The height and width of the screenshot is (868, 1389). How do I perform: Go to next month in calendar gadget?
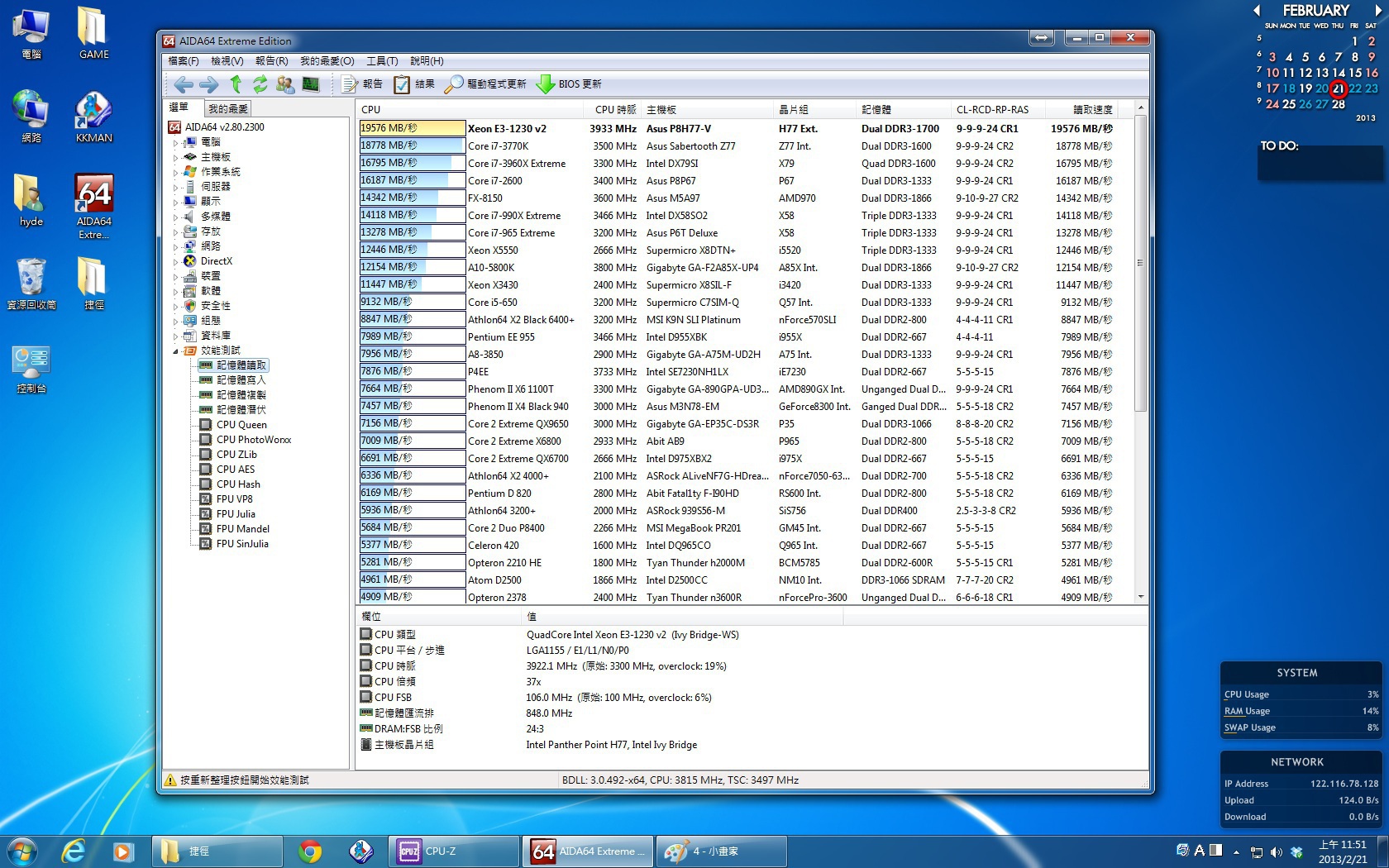click(x=1378, y=11)
